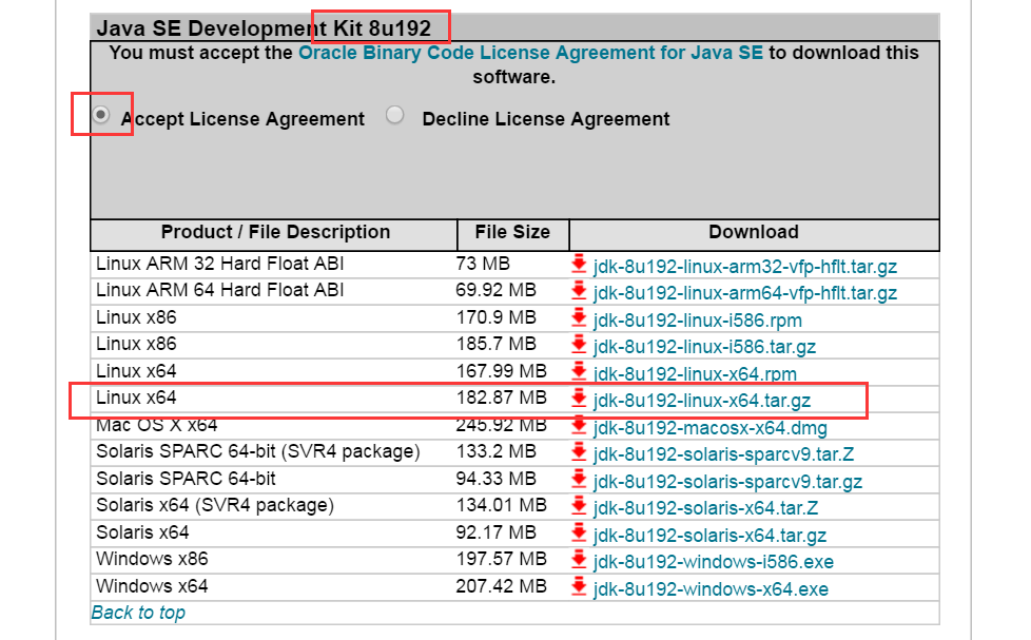1031x640 pixels.
Task: Click Linux ARM 64 Hard Float ABI description
Action: [220, 290]
